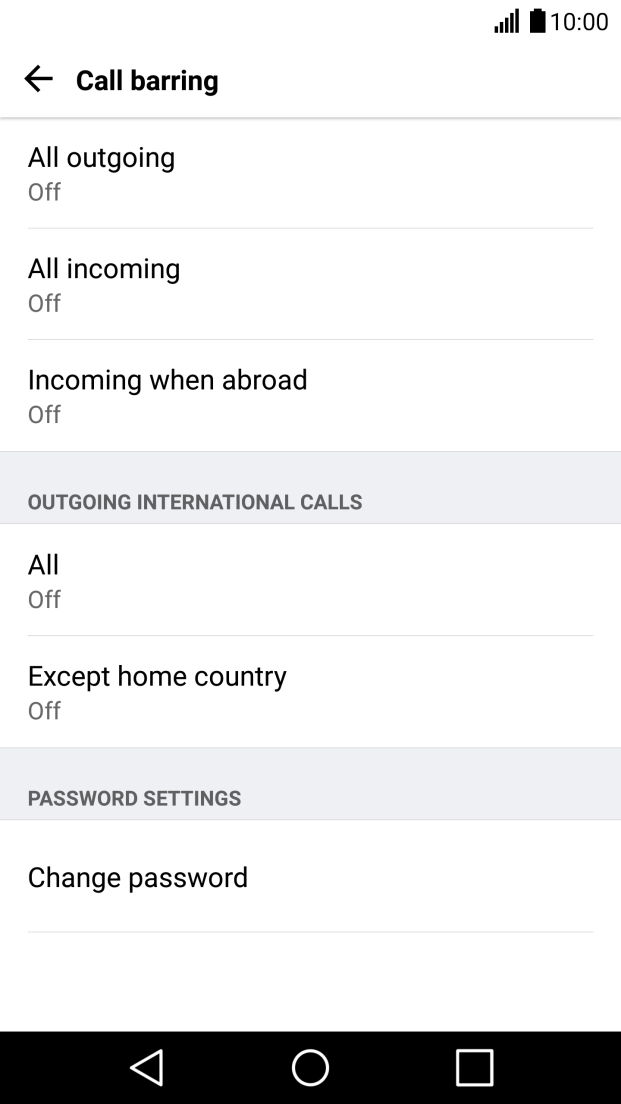Open the Call barring title area
This screenshot has height=1104, width=621.
pos(147,80)
